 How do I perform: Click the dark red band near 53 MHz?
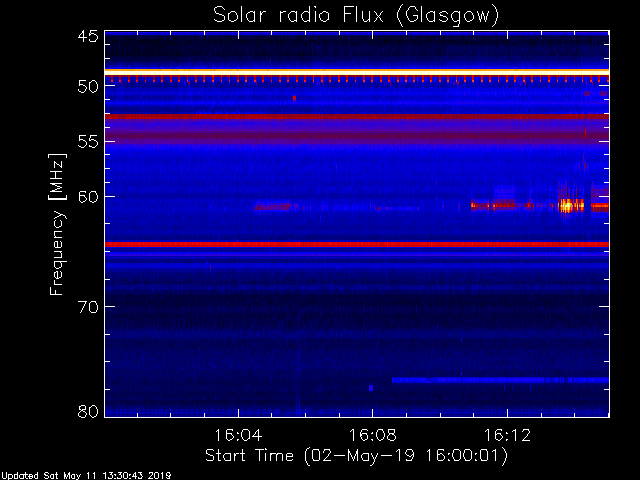[357, 117]
